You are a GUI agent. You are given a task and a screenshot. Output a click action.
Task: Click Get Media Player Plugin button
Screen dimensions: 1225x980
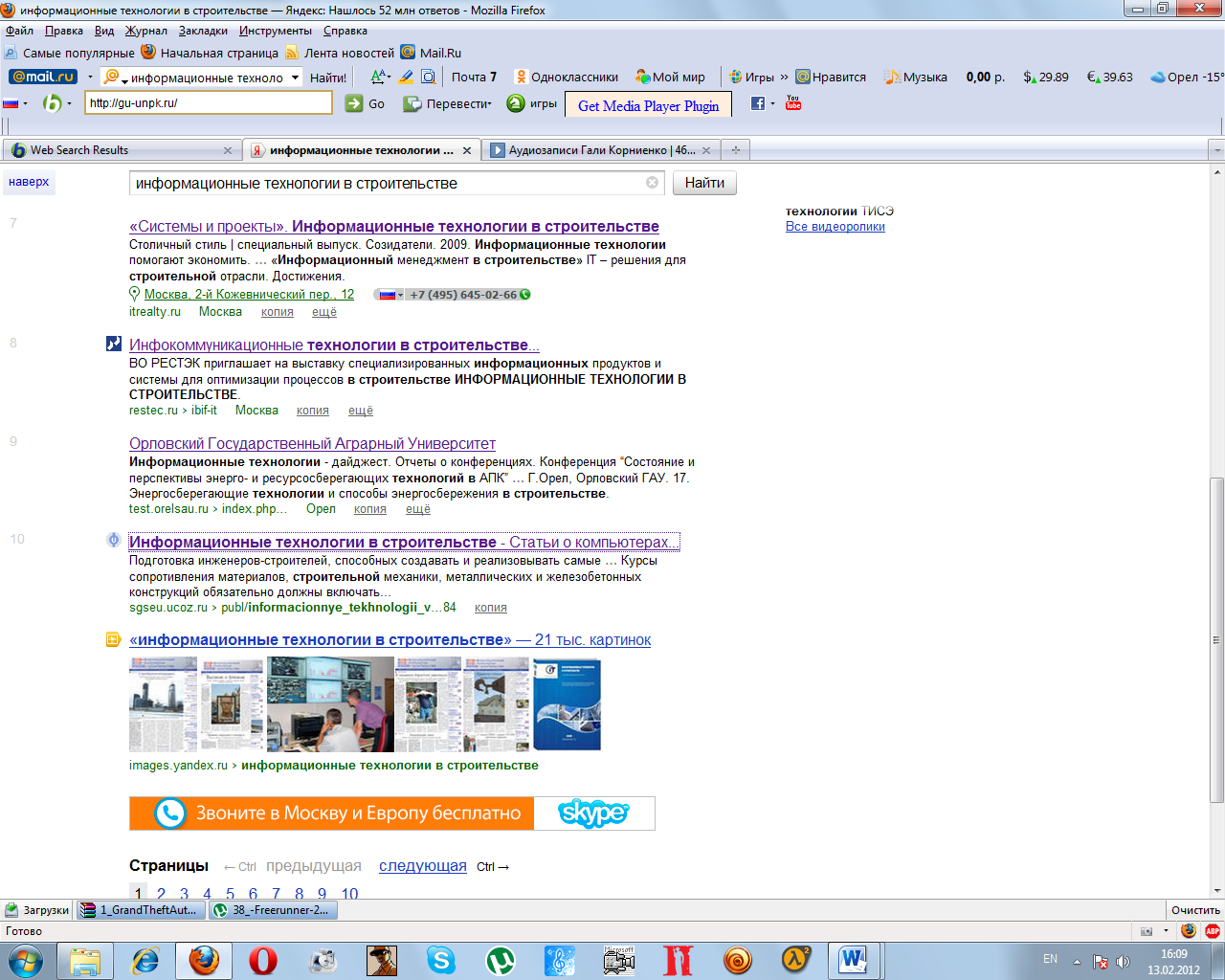tap(648, 105)
